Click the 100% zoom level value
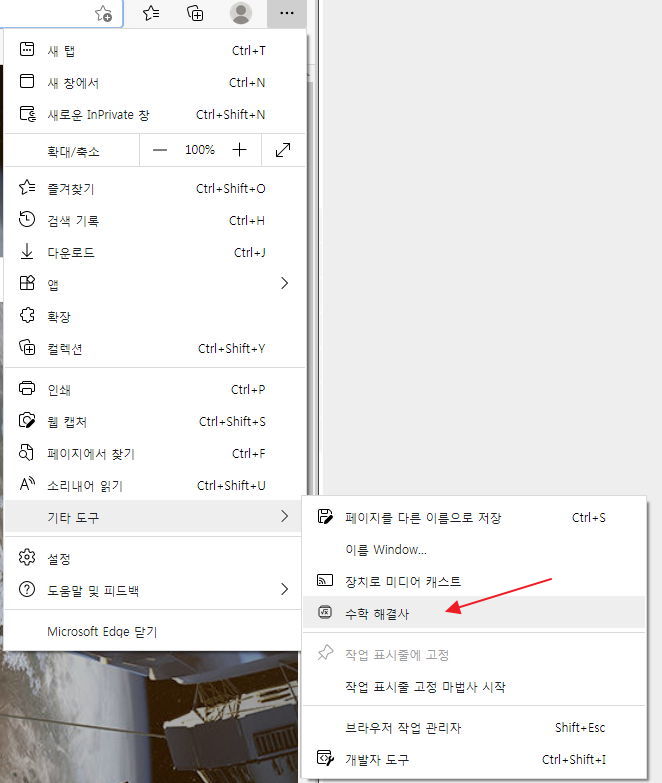 (200, 150)
